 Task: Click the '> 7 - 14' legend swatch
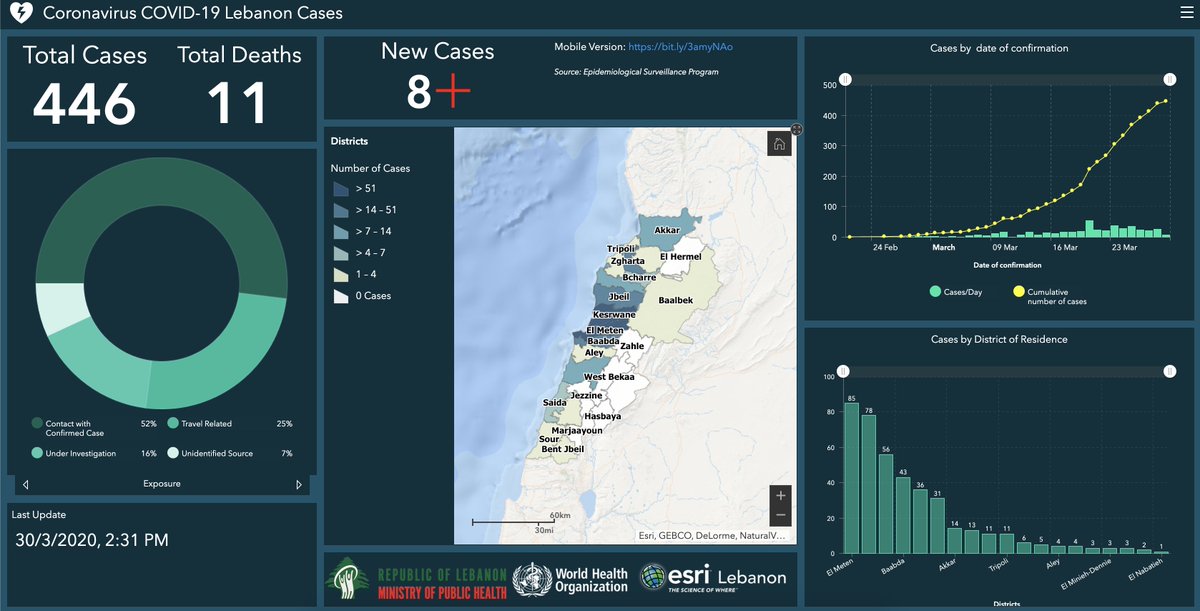[341, 231]
